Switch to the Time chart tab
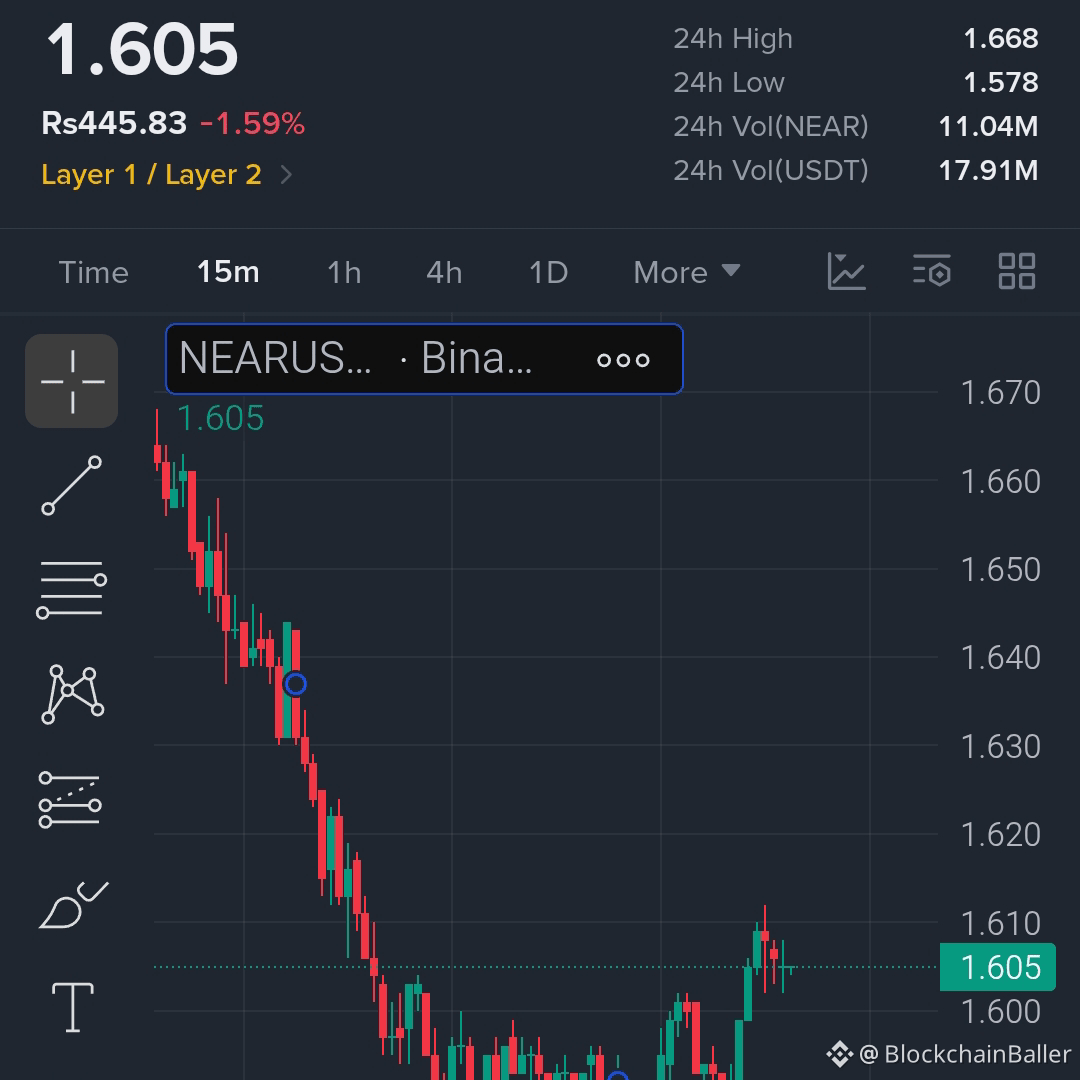This screenshot has height=1080, width=1080. [x=94, y=272]
